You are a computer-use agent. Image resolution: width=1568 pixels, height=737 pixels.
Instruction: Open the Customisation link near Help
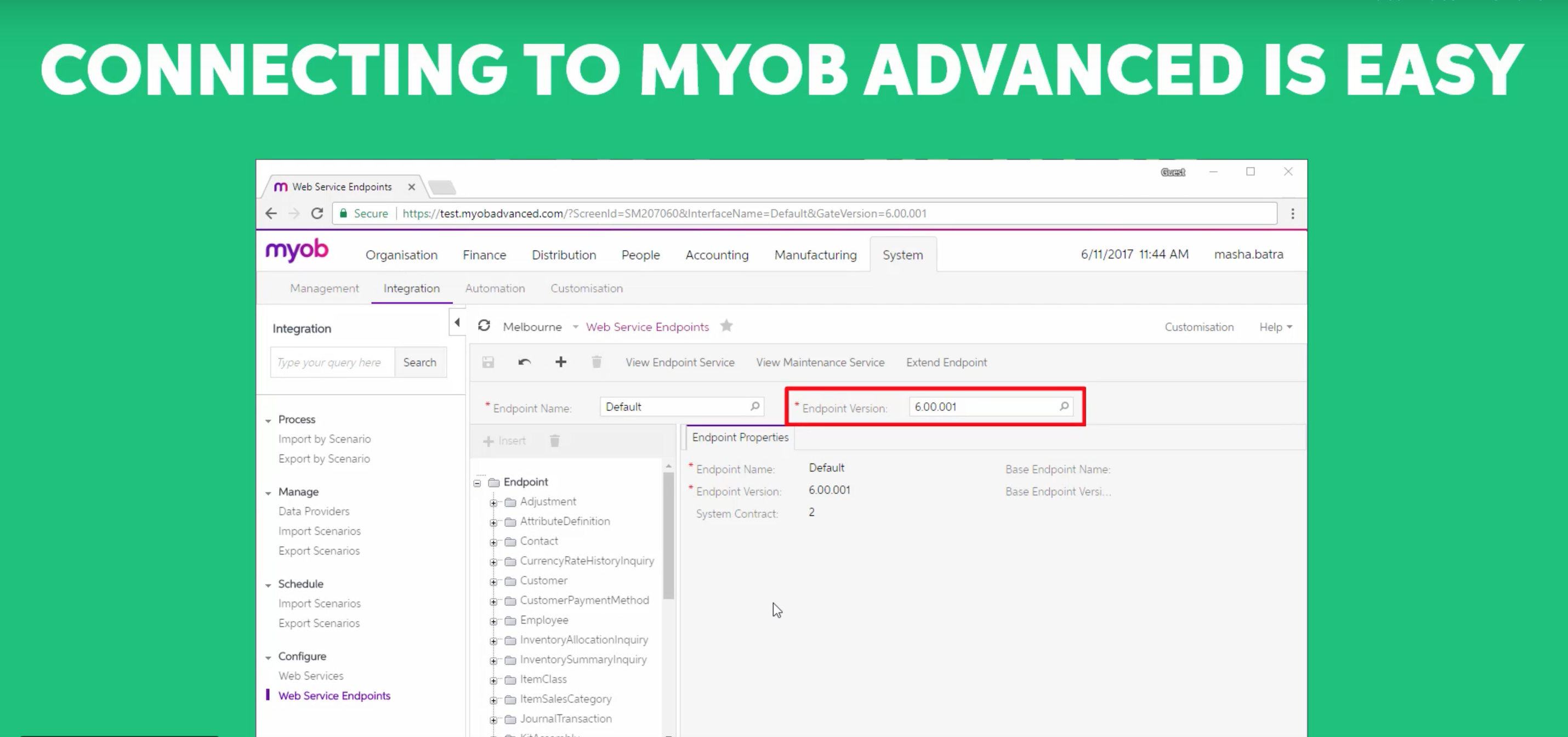point(1199,327)
